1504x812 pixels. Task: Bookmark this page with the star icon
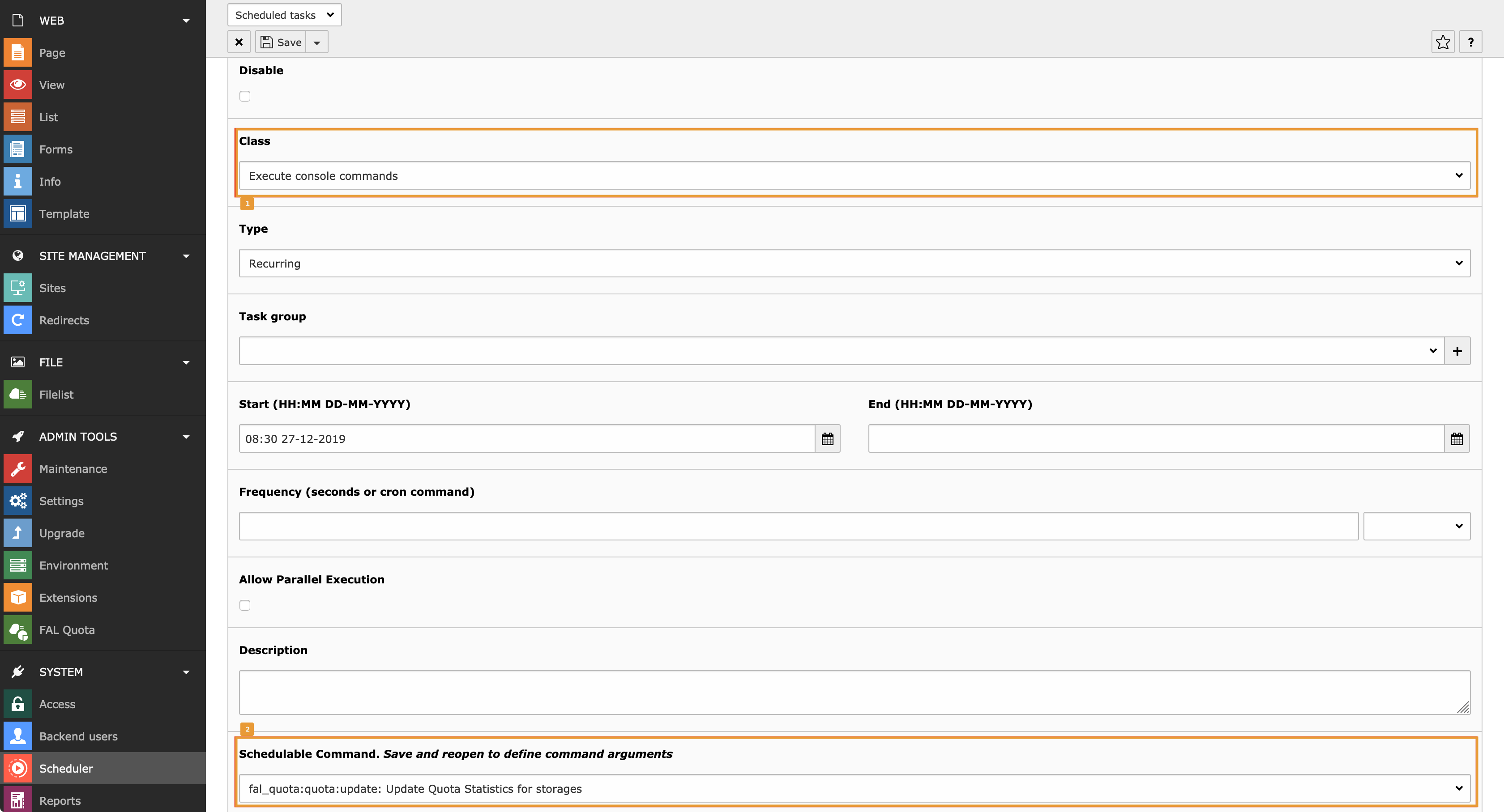pyautogui.click(x=1443, y=42)
